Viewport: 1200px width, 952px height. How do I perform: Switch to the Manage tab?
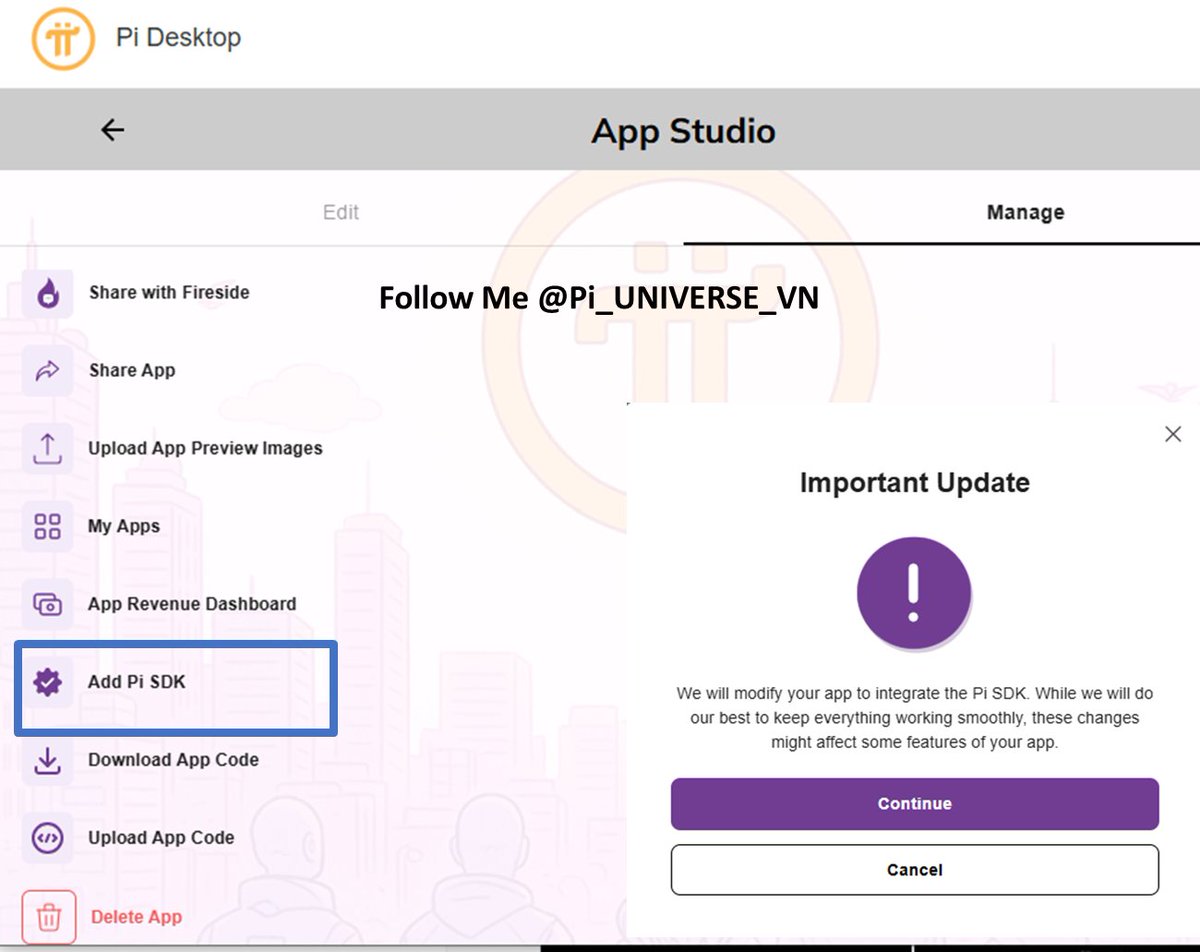[1025, 212]
